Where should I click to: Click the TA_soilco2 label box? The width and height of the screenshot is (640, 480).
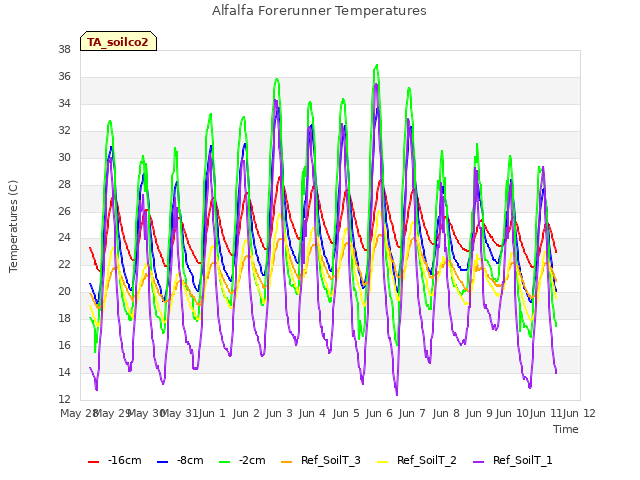point(118,41)
